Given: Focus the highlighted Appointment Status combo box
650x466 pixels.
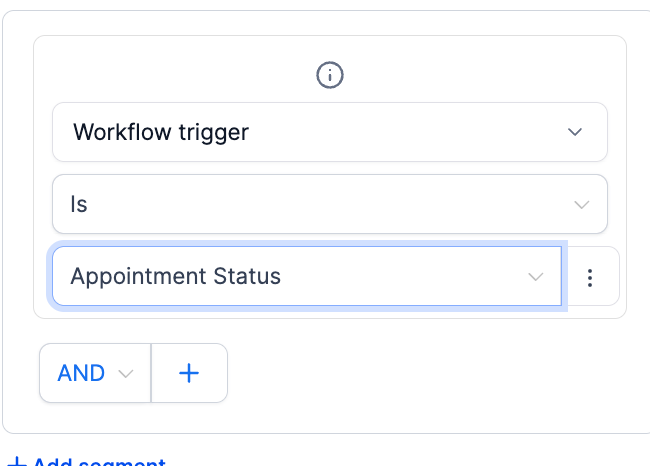Looking at the screenshot, I should 307,276.
